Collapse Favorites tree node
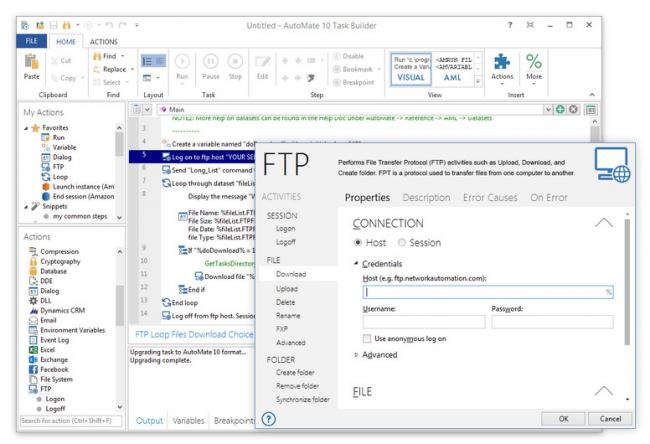The width and height of the screenshot is (650, 444). (x=26, y=128)
